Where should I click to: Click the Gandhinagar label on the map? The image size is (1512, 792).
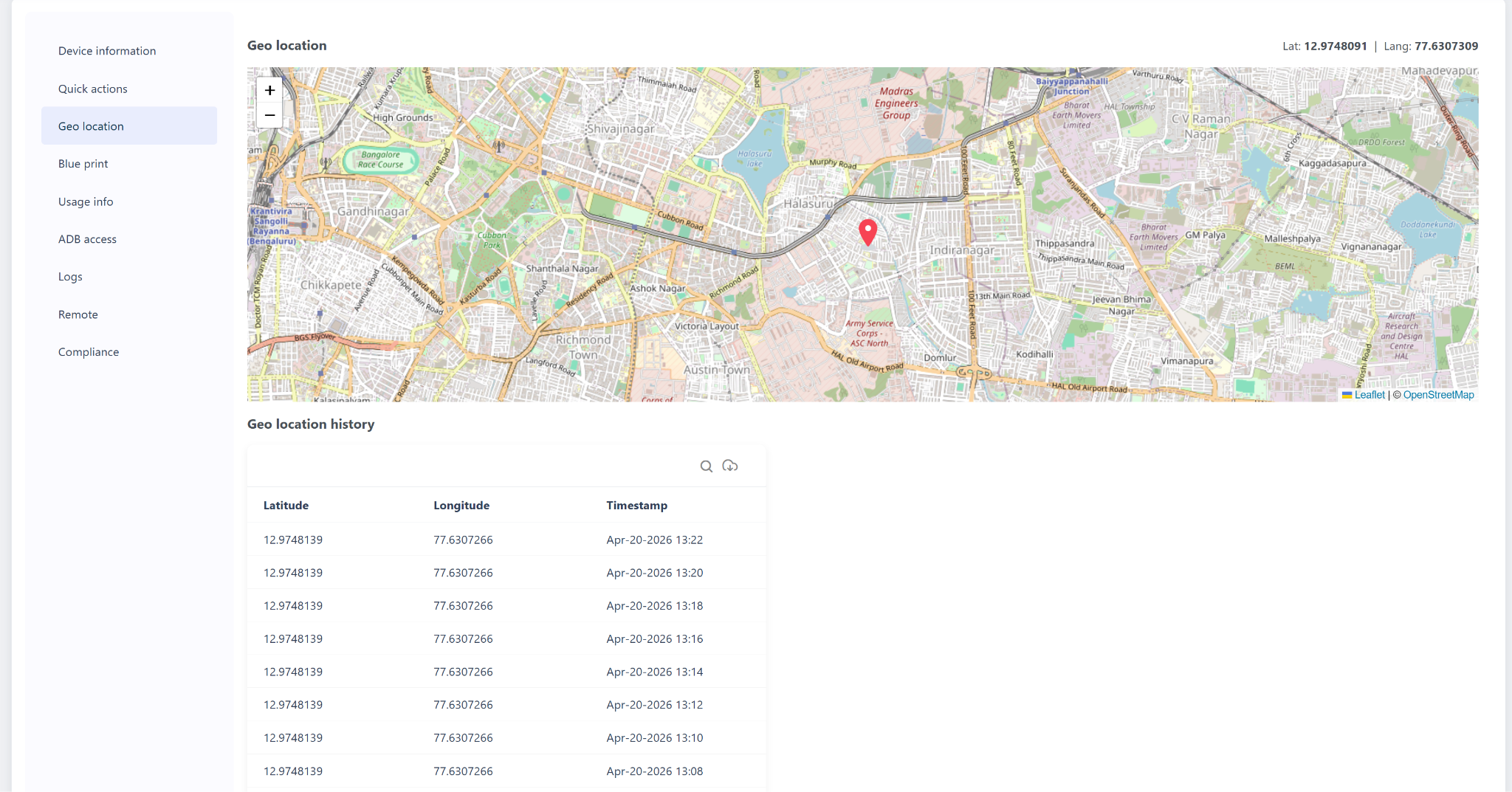(373, 211)
